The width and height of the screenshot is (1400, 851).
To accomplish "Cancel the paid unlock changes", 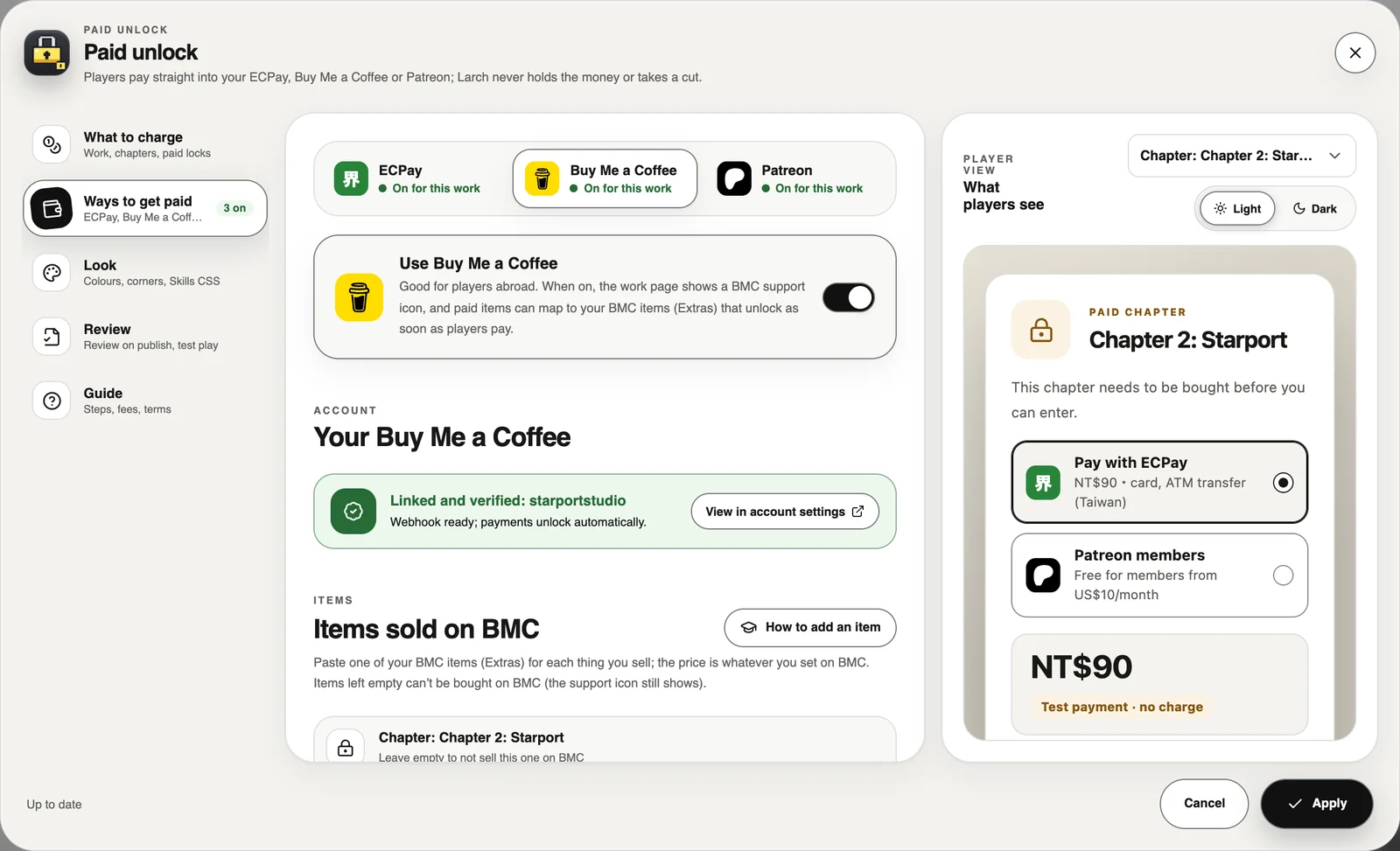I will pyautogui.click(x=1204, y=804).
